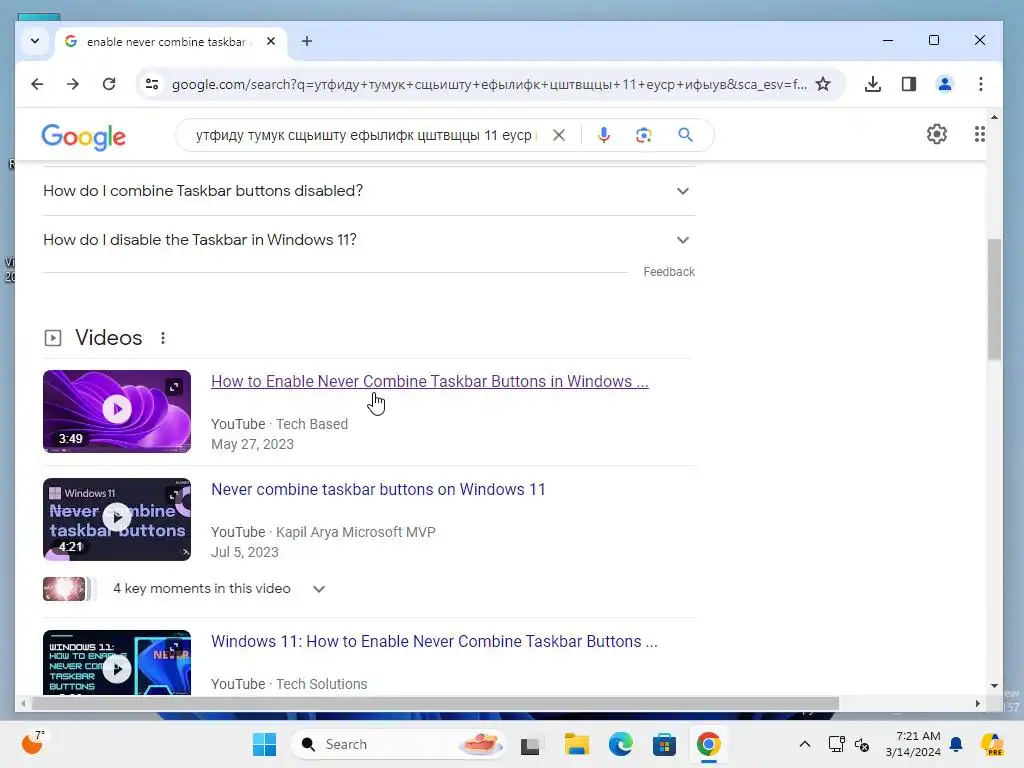Play the 4:21 Kapil Arya video thumbnail
The width and height of the screenshot is (1024, 768).
tap(117, 519)
